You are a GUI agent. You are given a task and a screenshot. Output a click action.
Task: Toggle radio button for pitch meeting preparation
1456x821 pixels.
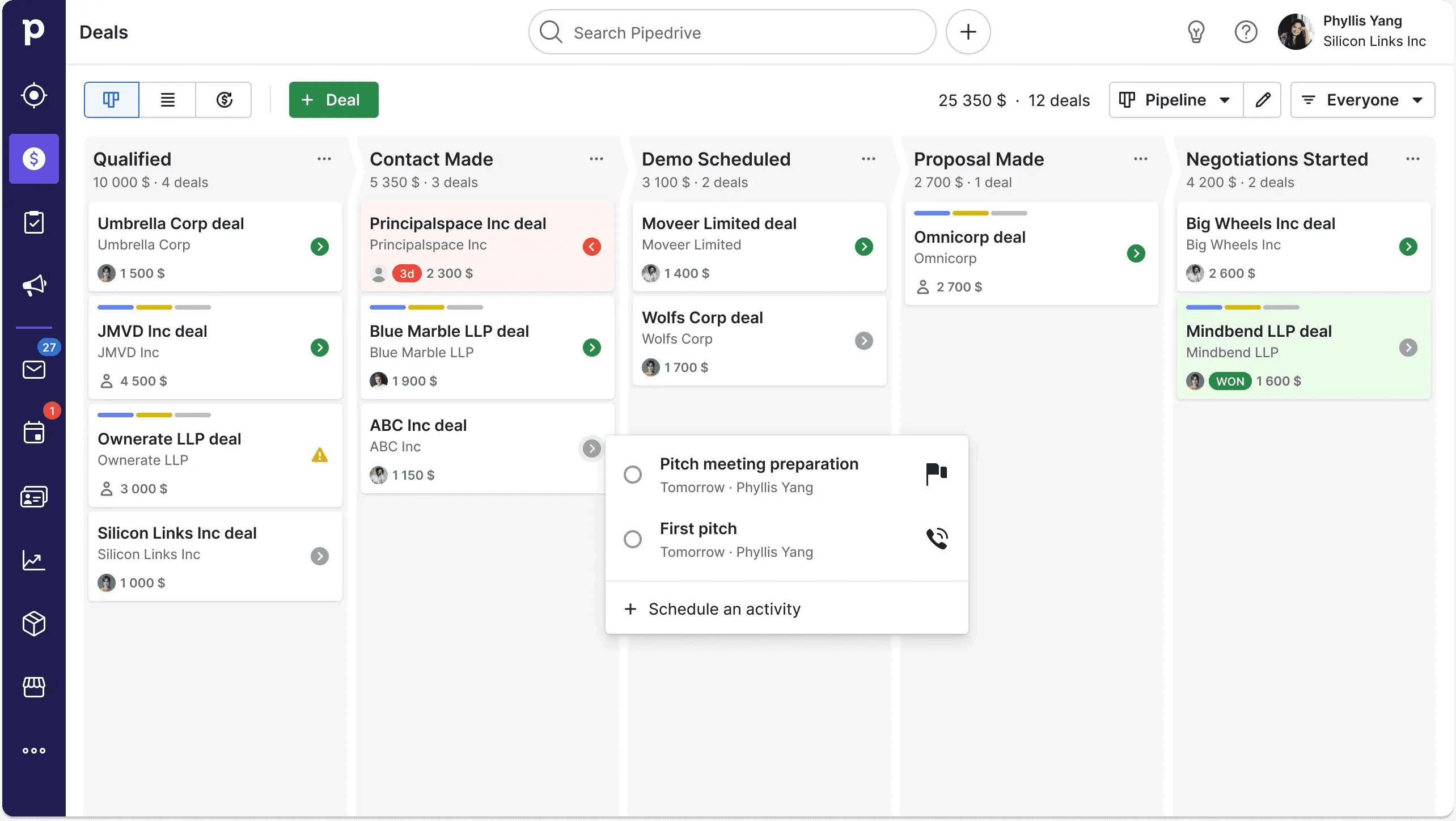pos(633,474)
